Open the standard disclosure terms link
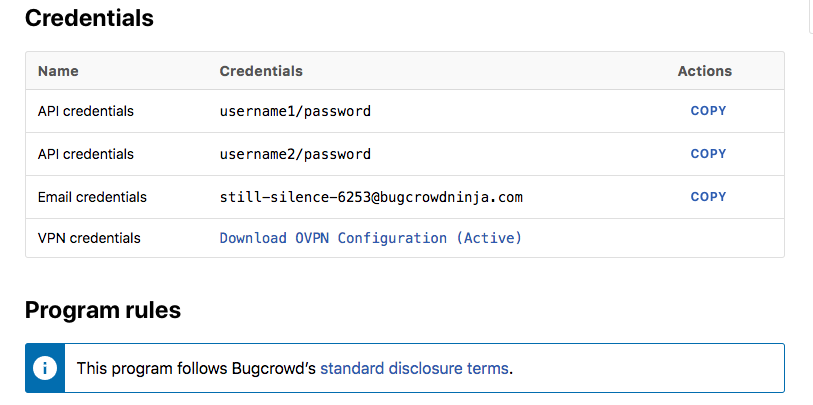The image size is (813, 405). coord(414,369)
